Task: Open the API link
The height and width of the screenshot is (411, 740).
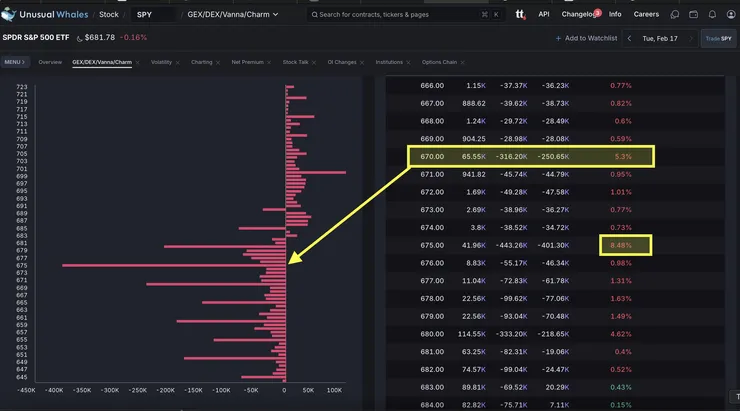Action: (x=544, y=15)
